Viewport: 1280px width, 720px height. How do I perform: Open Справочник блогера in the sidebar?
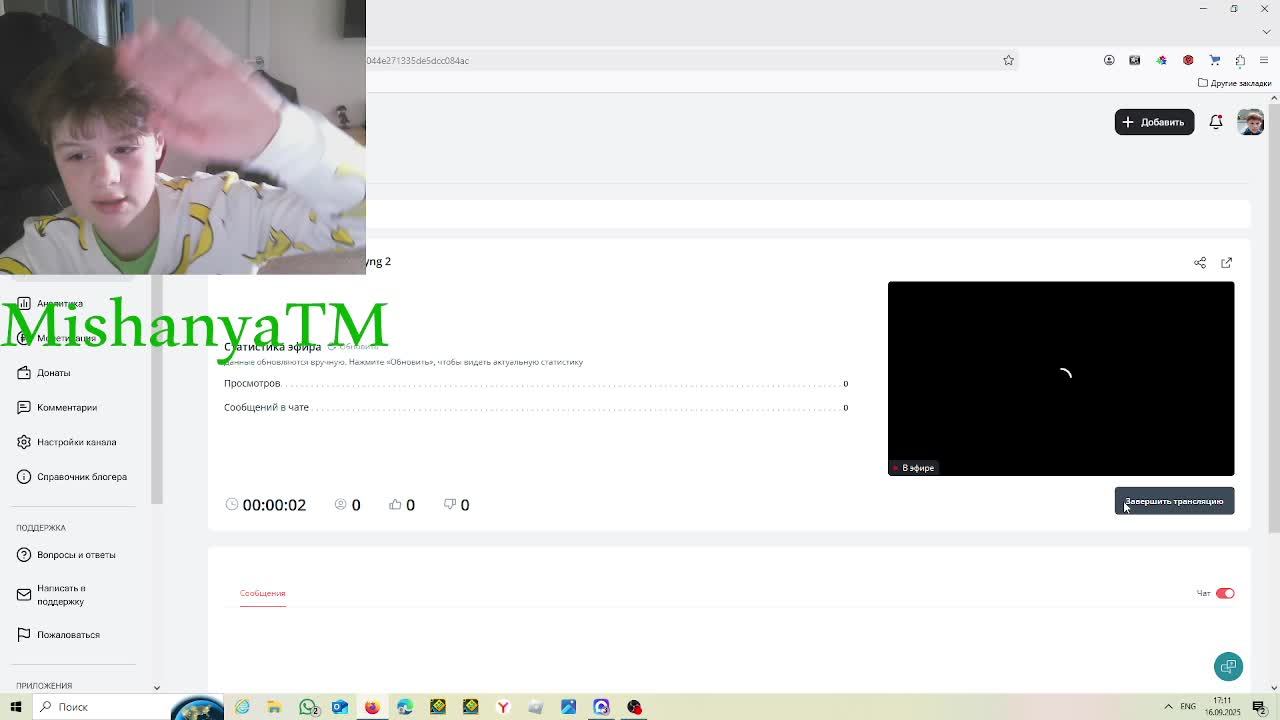point(72,476)
